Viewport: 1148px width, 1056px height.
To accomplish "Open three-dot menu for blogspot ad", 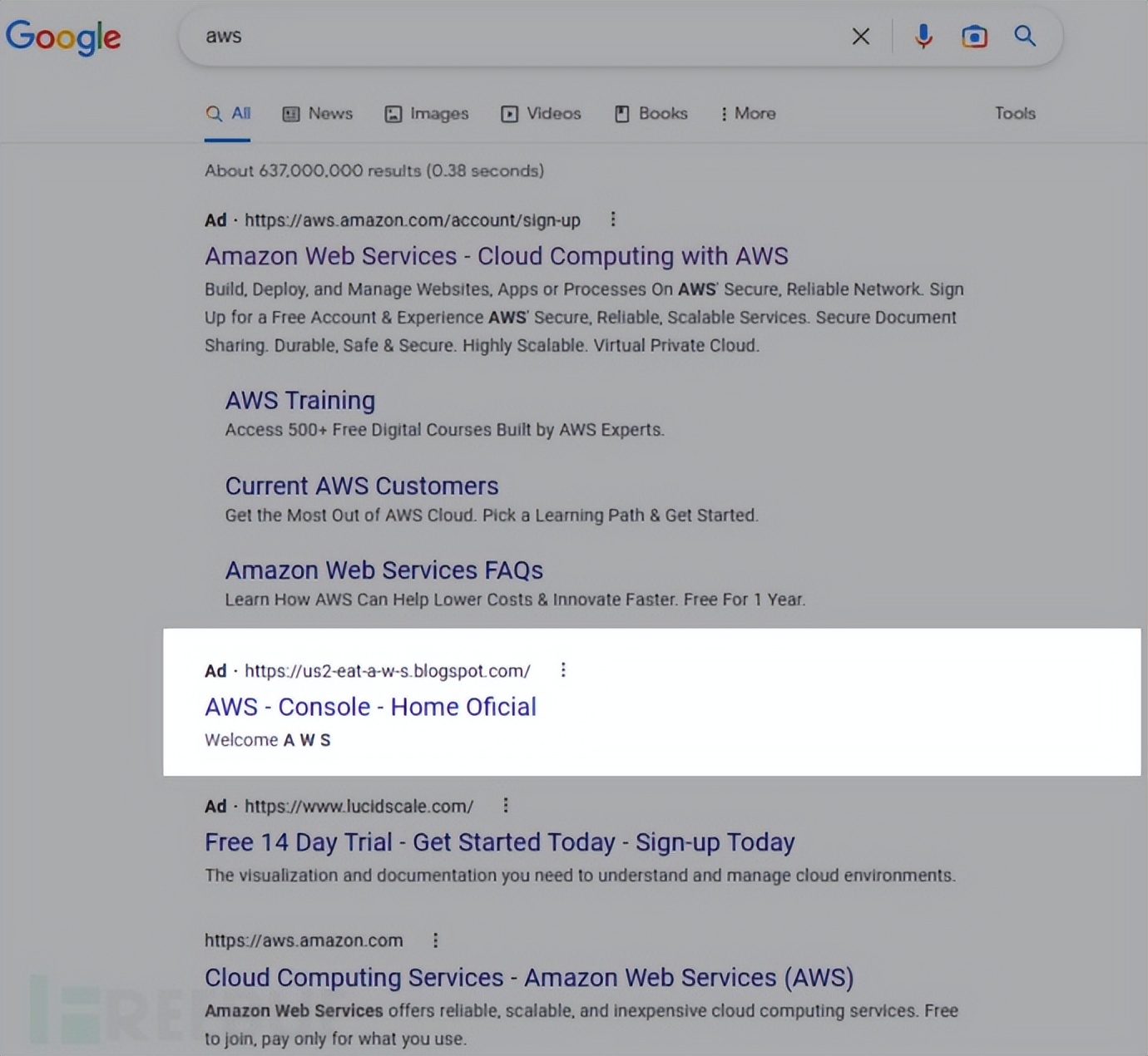I will [x=563, y=670].
